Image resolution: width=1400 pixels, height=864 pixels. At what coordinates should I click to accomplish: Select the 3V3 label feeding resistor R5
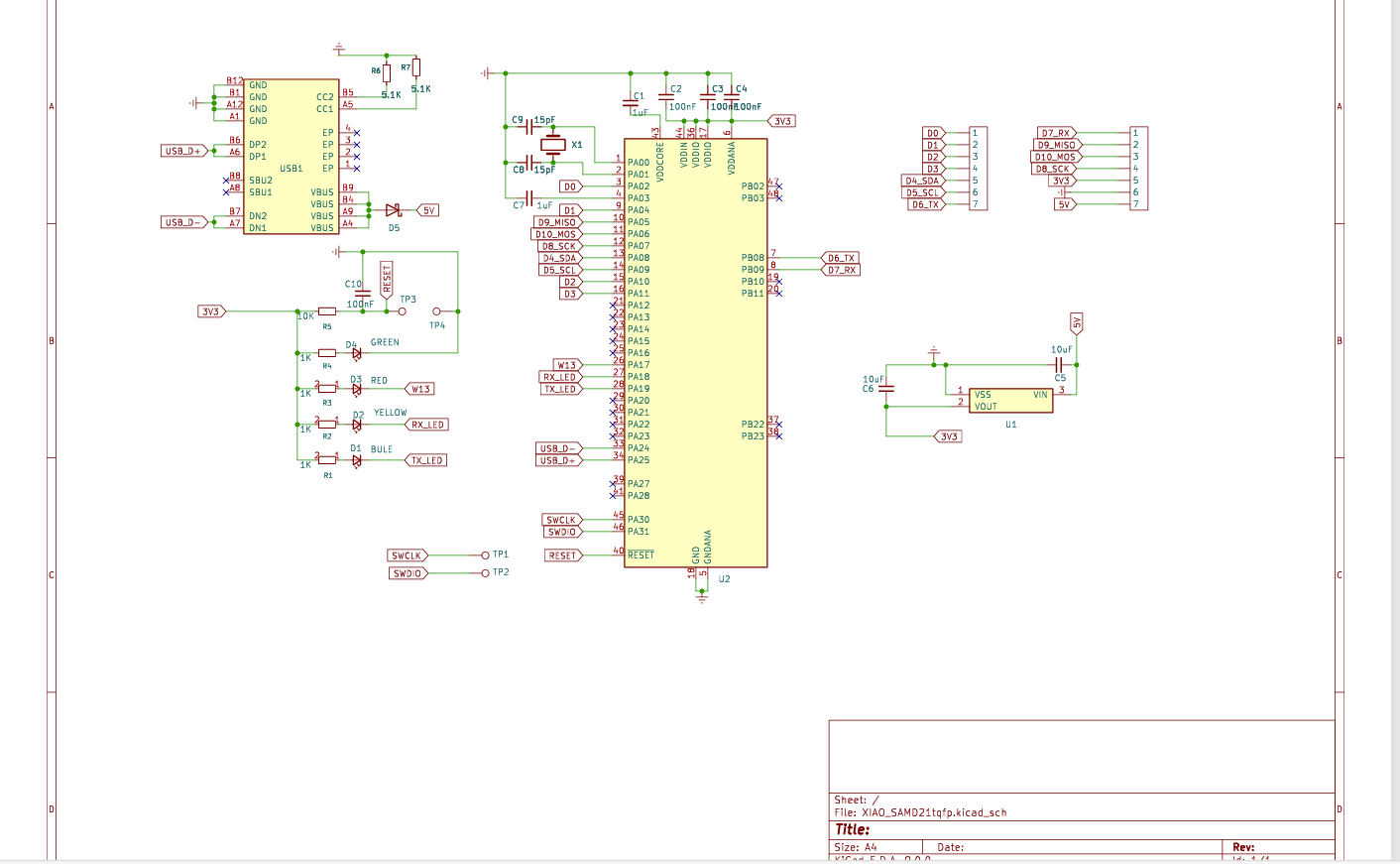[x=212, y=311]
